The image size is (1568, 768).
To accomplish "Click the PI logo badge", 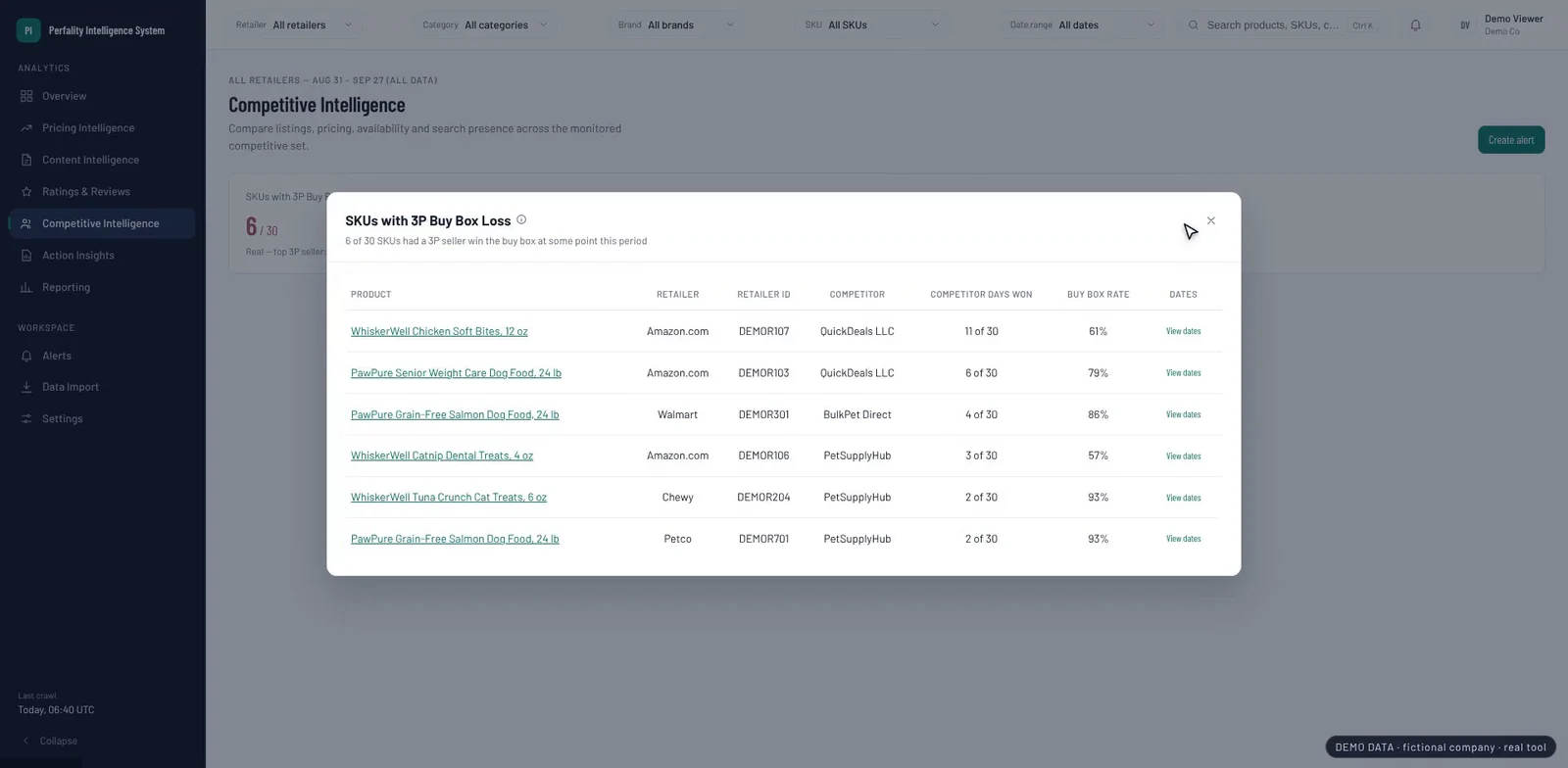I will (x=28, y=30).
